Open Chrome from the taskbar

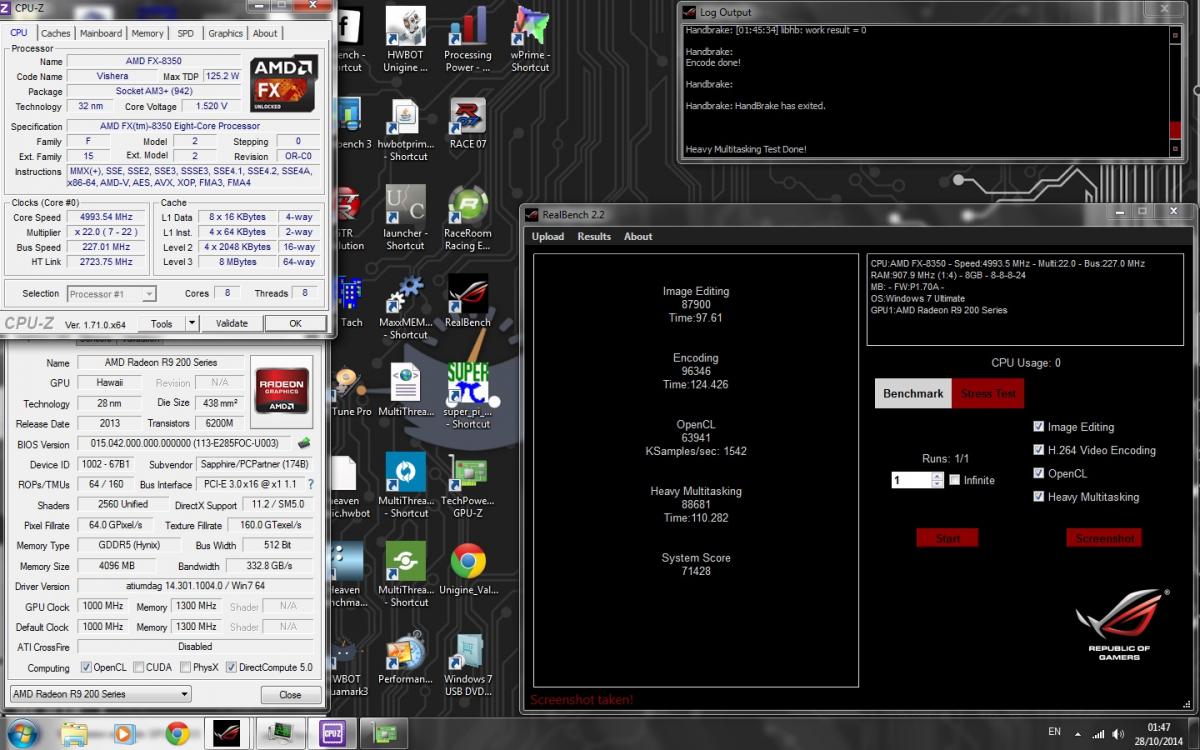[x=178, y=732]
